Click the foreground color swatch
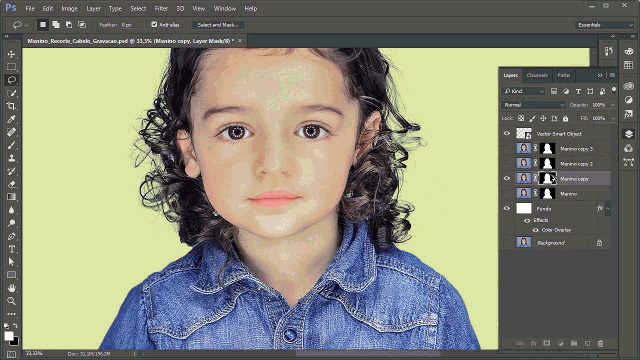 [x=9, y=336]
